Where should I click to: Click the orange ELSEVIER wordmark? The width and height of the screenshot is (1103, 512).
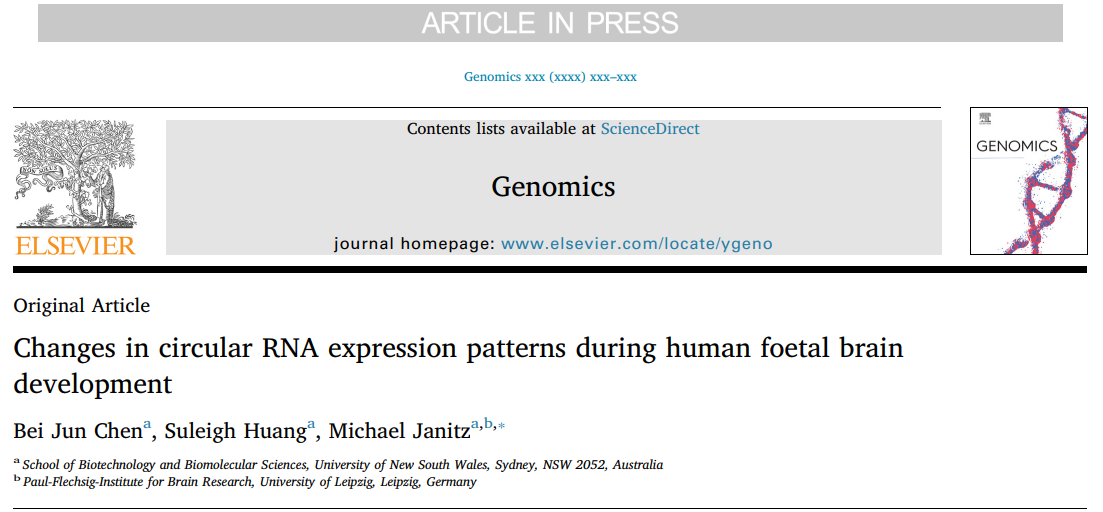tap(75, 245)
